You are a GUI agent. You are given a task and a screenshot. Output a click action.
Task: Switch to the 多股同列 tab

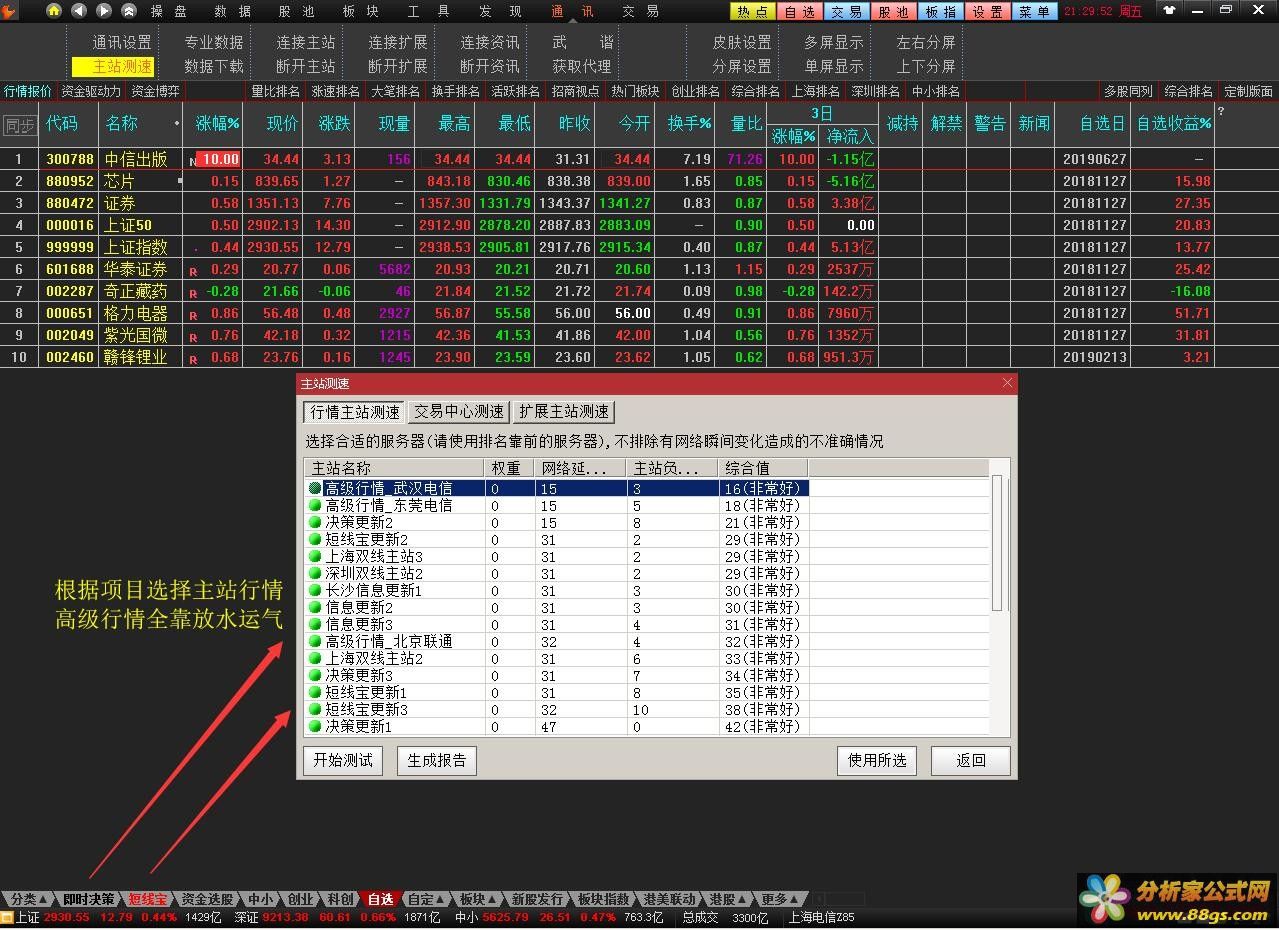tap(1128, 91)
